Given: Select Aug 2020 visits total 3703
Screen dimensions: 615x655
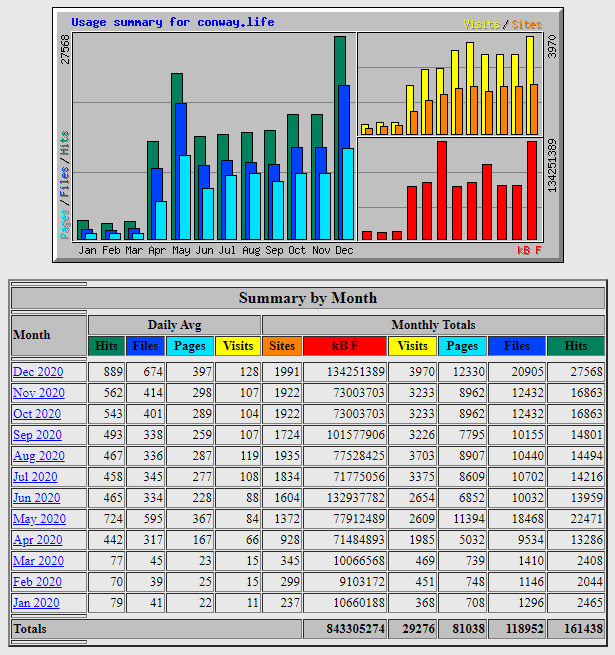Looking at the screenshot, I should pos(422,456).
